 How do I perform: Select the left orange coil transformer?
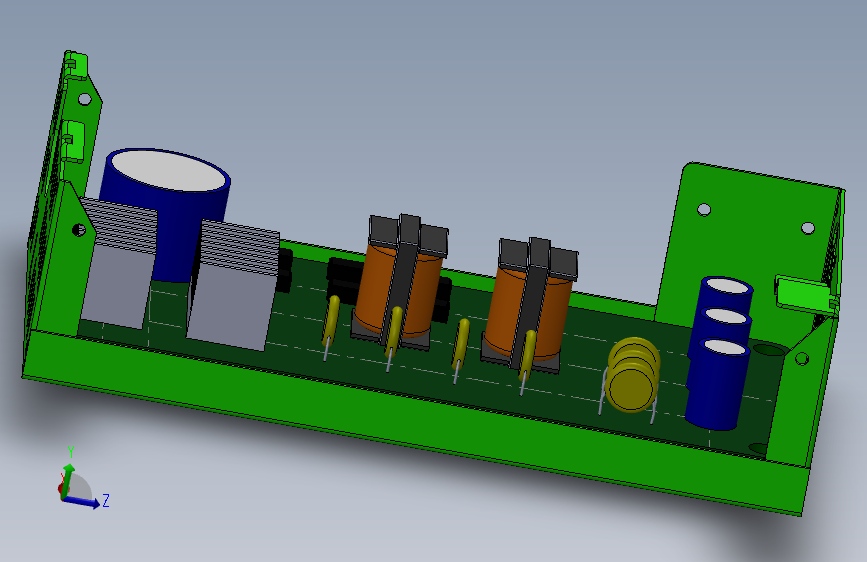400,283
